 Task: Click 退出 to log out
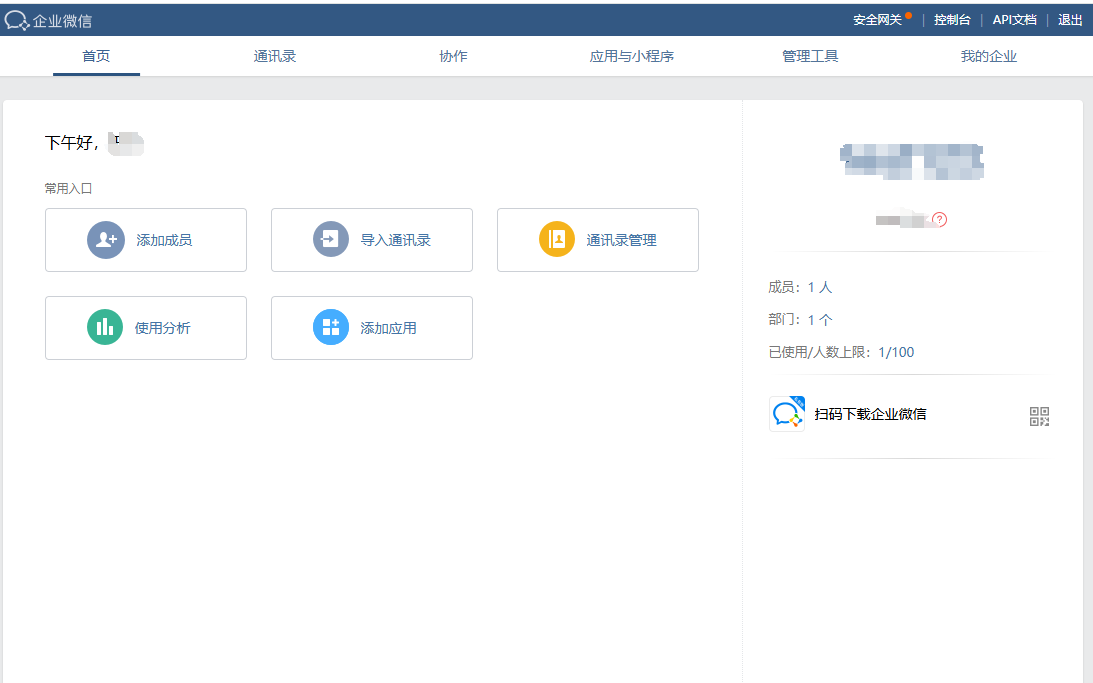[1070, 20]
